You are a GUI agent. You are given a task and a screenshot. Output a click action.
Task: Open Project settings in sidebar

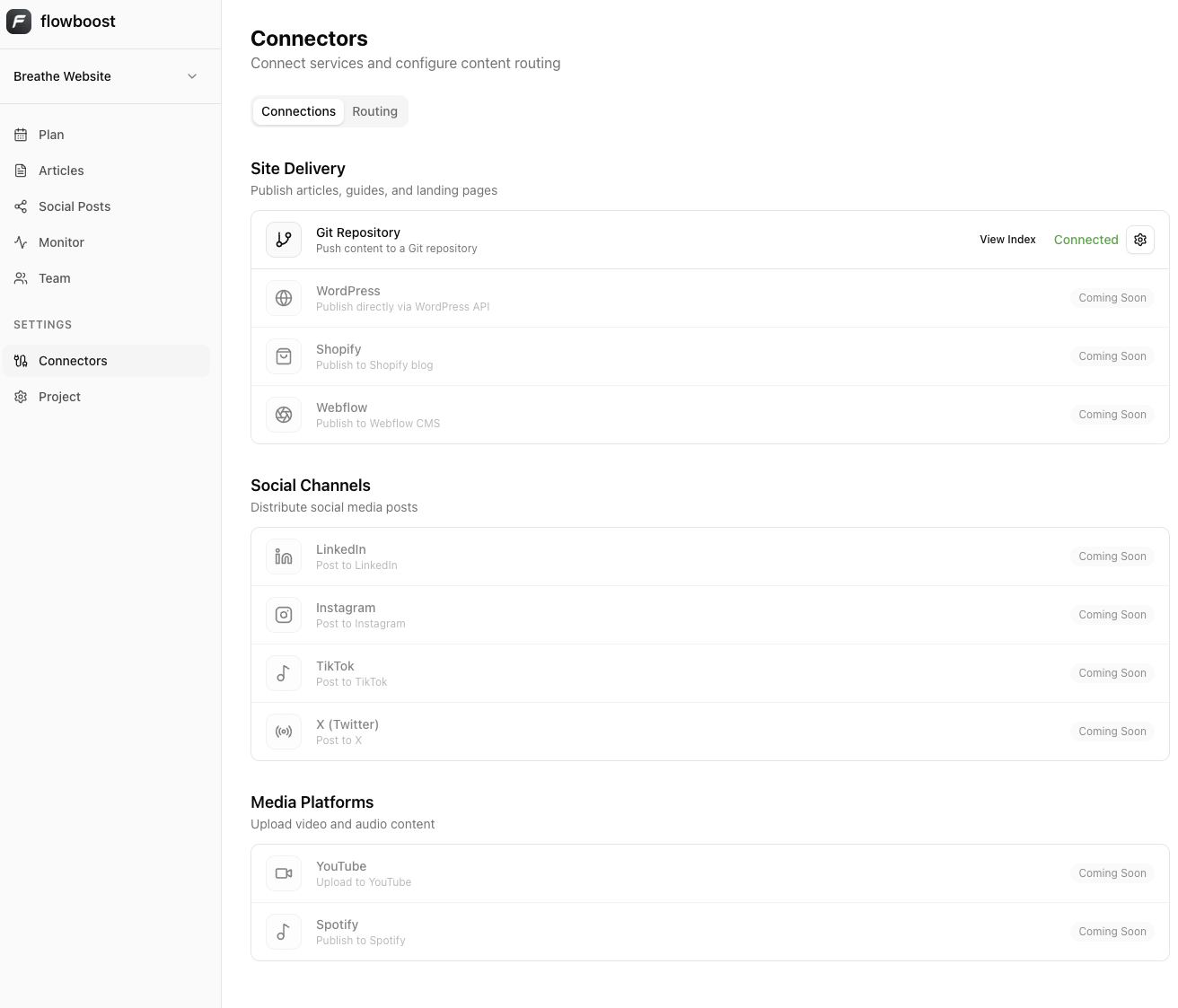59,397
